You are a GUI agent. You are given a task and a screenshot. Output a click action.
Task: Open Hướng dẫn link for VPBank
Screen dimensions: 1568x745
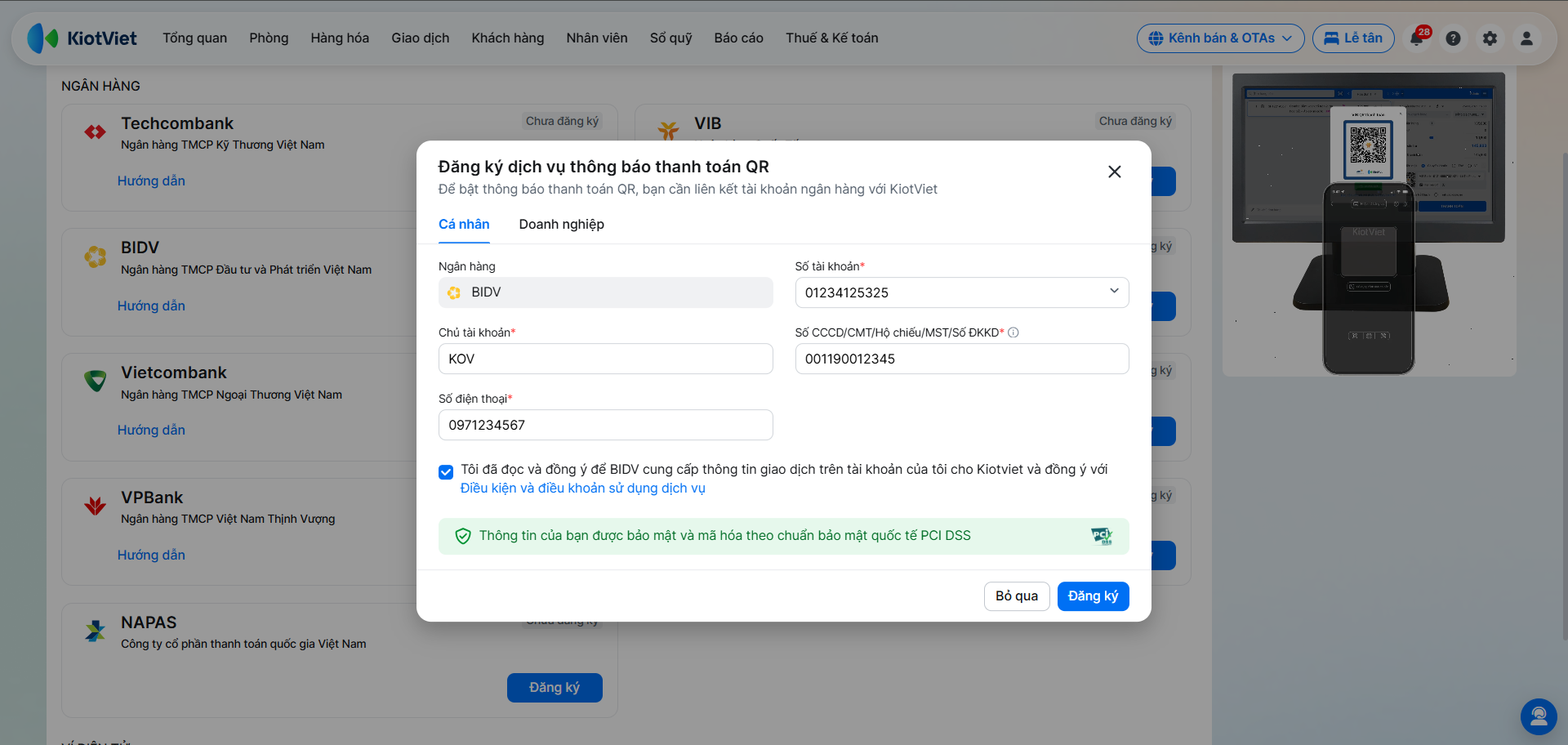pyautogui.click(x=151, y=555)
